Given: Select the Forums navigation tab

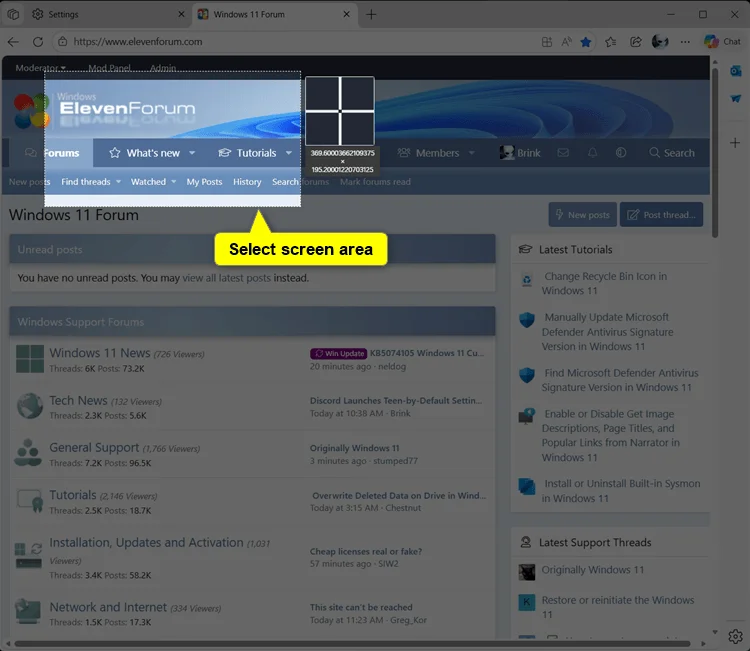Looking at the screenshot, I should pyautogui.click(x=52, y=153).
